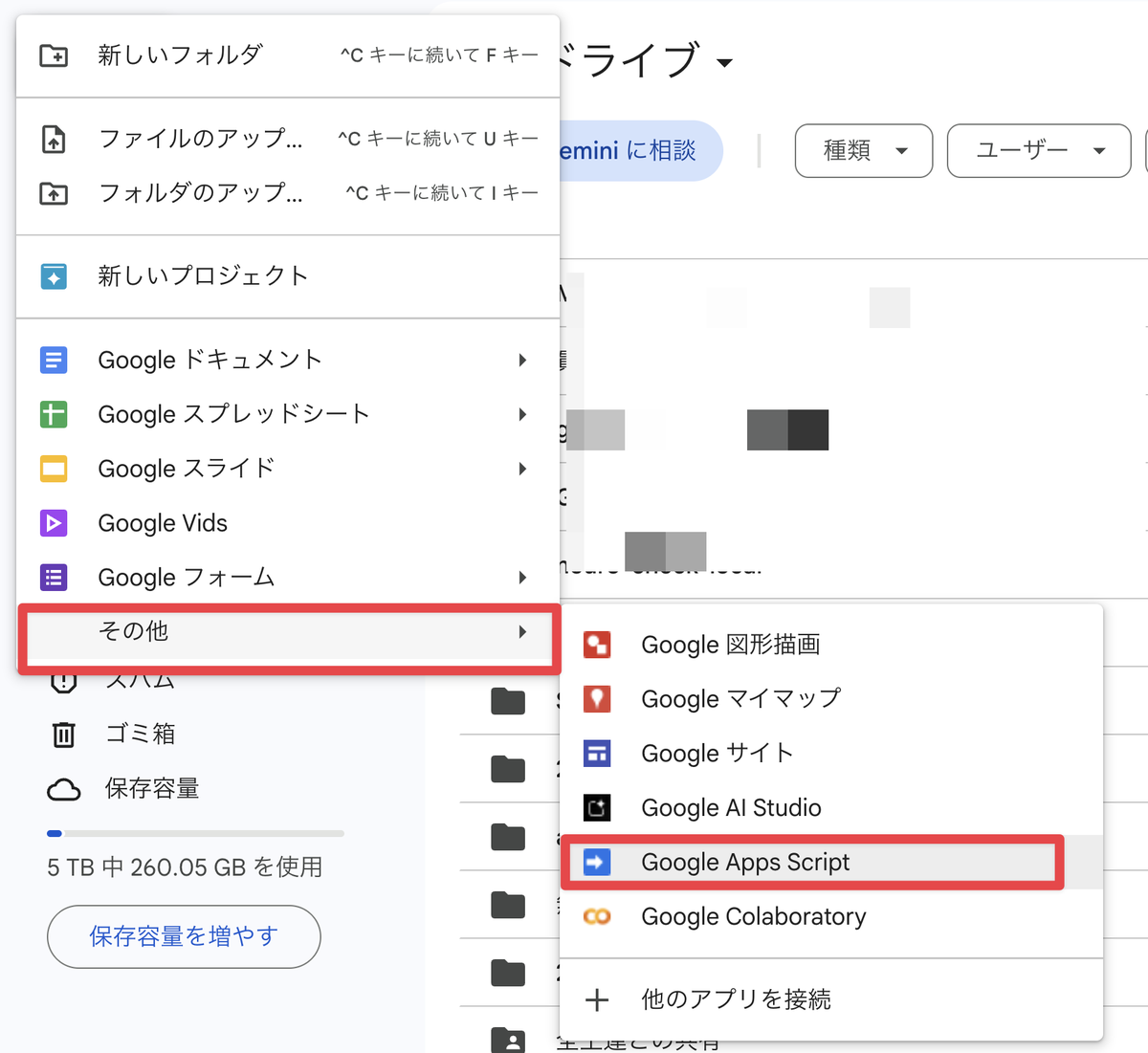Click the new folder icon
The width and height of the screenshot is (1148, 1053).
point(54,55)
